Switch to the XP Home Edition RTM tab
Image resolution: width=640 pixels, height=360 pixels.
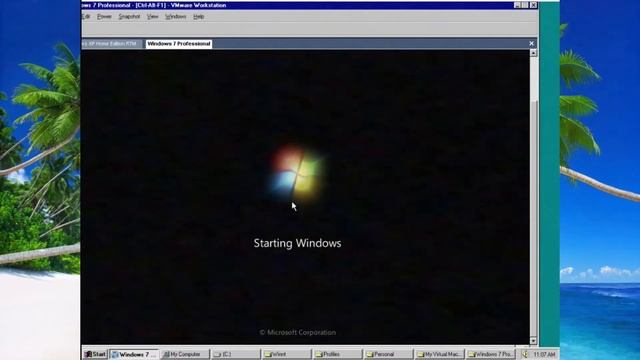[x=111, y=44]
